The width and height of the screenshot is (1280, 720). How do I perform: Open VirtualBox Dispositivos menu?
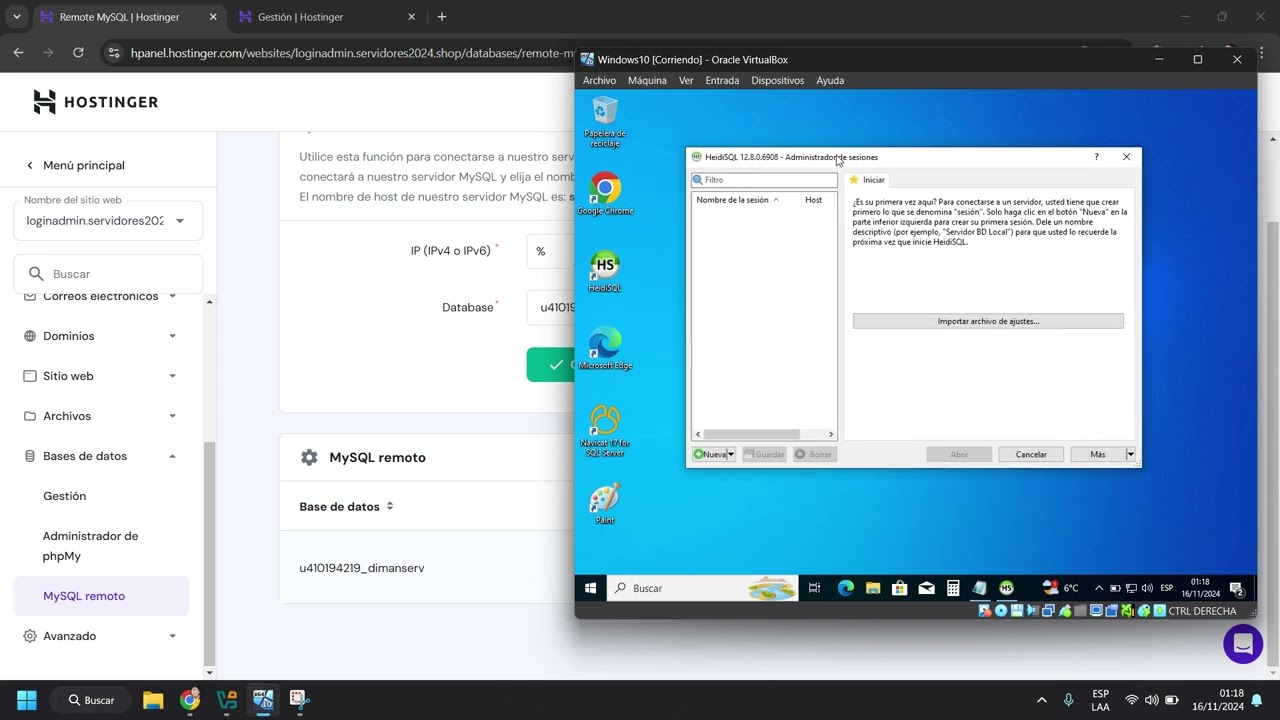(x=778, y=80)
